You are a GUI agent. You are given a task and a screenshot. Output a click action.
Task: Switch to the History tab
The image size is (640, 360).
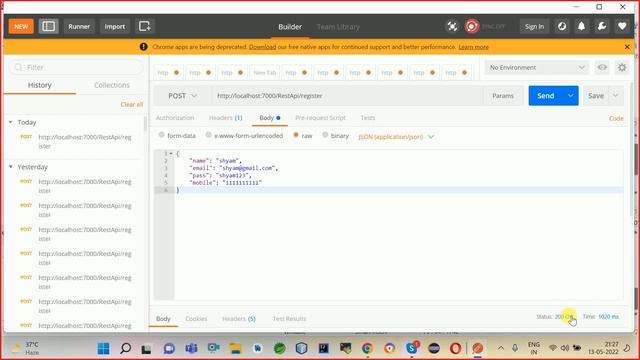pos(40,85)
